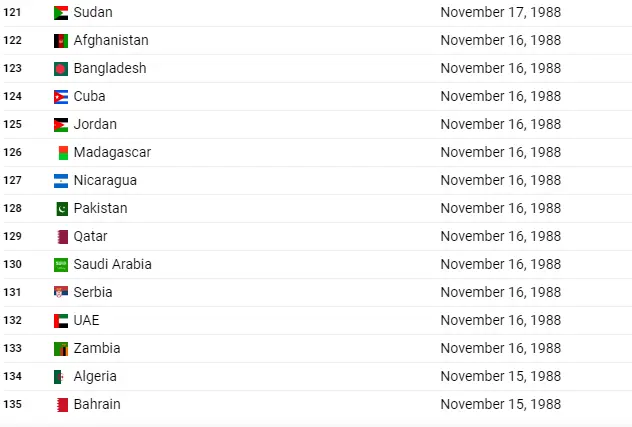Click the Afghanistan flag icon
Image resolution: width=632 pixels, height=427 pixels.
[61, 41]
